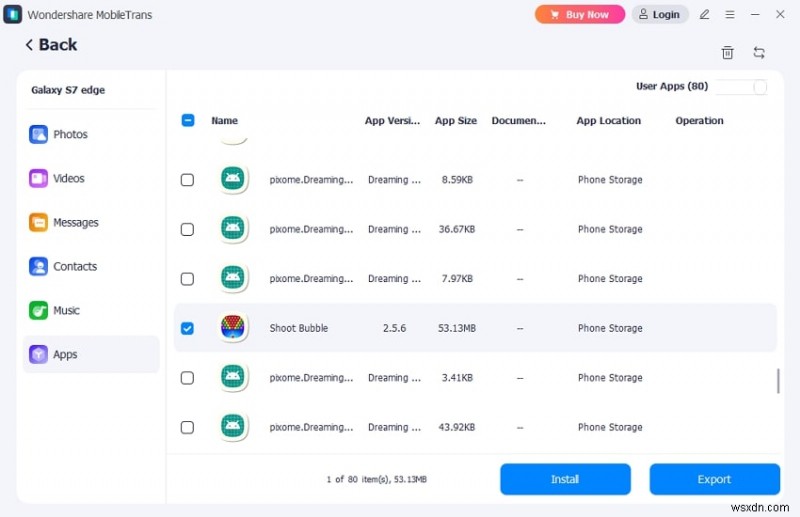Click version 2.5.6 cell
800x517 pixels.
394,328
